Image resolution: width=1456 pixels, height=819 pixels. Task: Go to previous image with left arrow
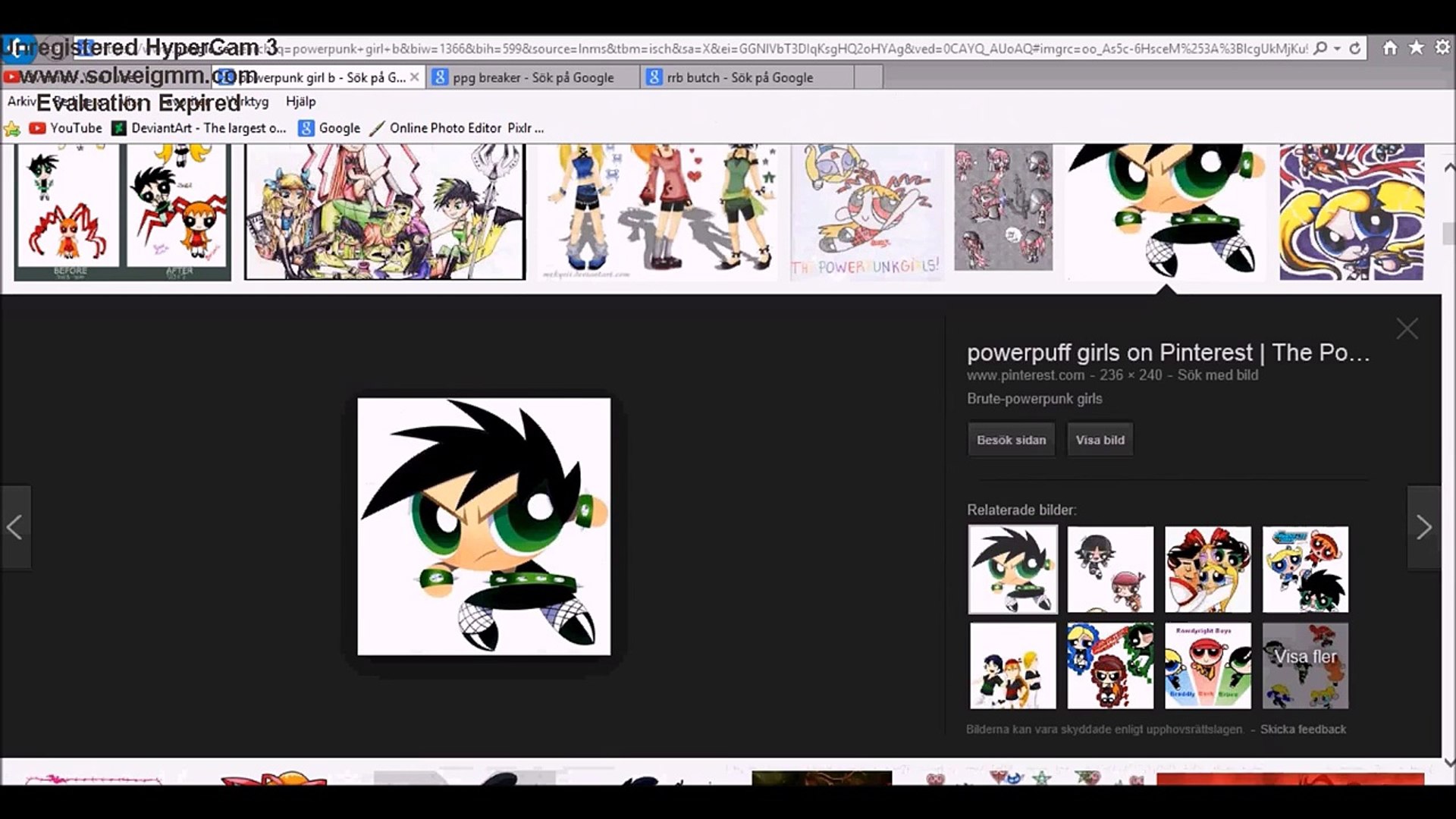15,528
